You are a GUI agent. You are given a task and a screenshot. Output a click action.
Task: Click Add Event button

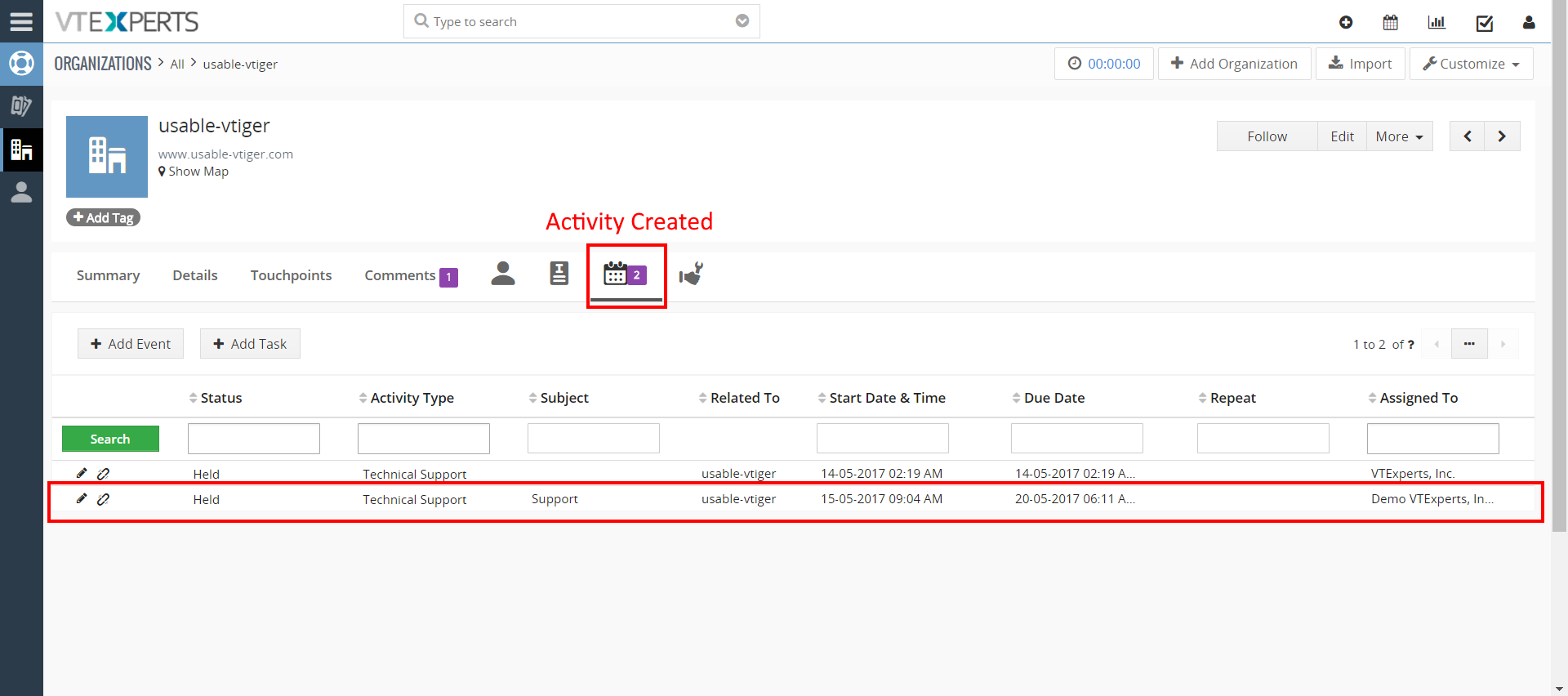131,344
